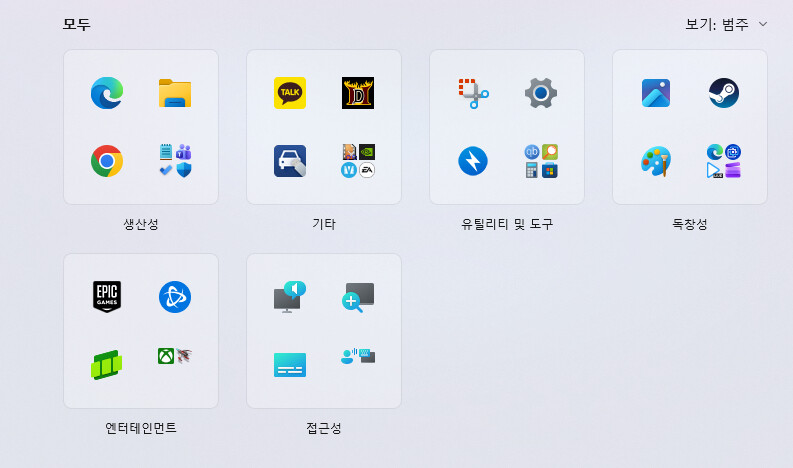Image resolution: width=793 pixels, height=468 pixels.
Task: Open Live captions teal icon
Action: (x=290, y=365)
